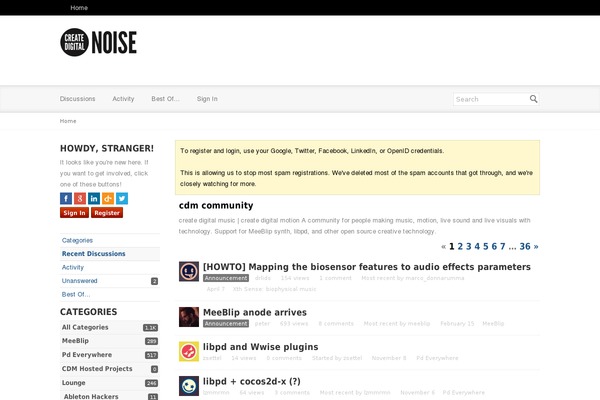Go to previous page using « arrow
Image resolution: width=600 pixels, height=400 pixels.
(x=443, y=247)
